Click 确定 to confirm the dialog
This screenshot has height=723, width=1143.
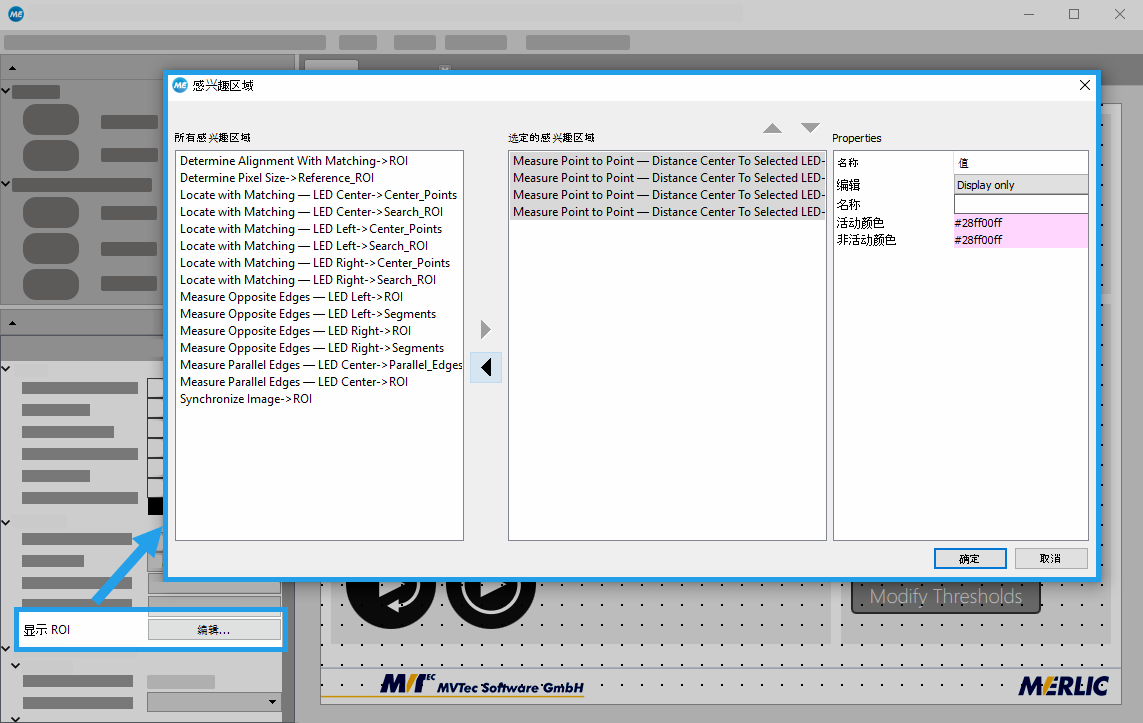tap(969, 558)
